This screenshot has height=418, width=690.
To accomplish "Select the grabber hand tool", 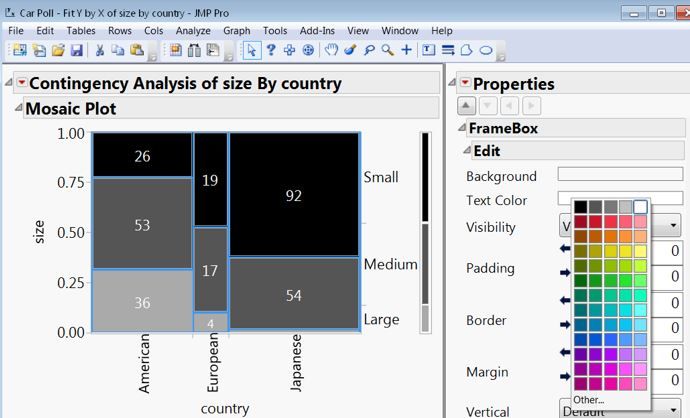I will click(331, 50).
